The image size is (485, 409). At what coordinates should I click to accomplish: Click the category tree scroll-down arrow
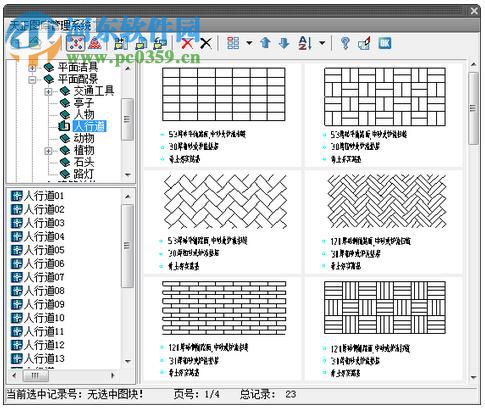pyautogui.click(x=128, y=175)
